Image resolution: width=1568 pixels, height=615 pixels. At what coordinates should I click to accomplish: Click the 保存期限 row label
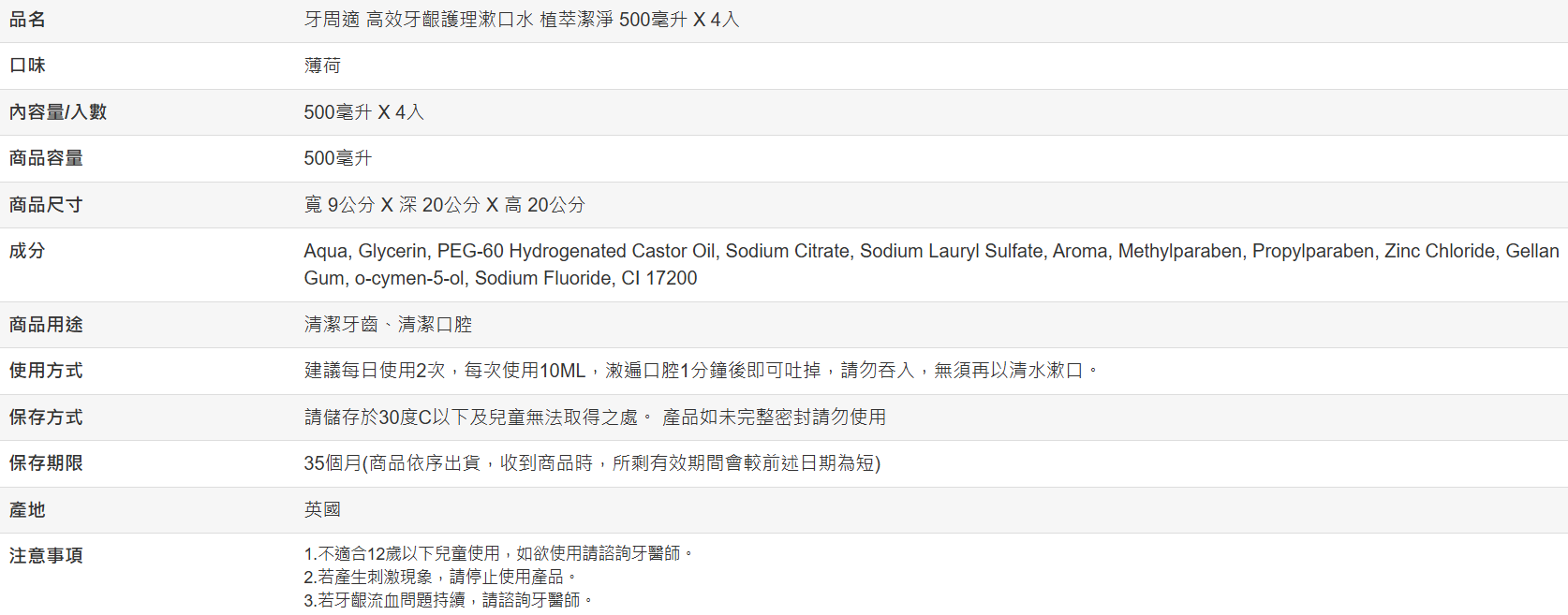coord(46,463)
